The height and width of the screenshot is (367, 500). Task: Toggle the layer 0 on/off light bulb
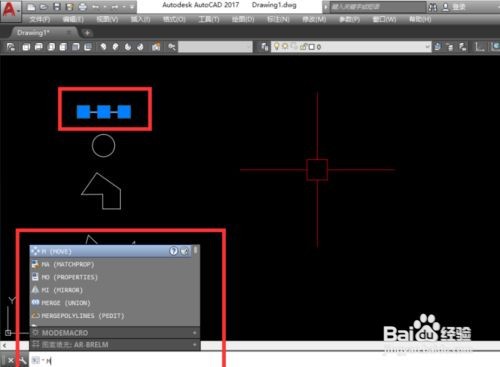[276, 47]
